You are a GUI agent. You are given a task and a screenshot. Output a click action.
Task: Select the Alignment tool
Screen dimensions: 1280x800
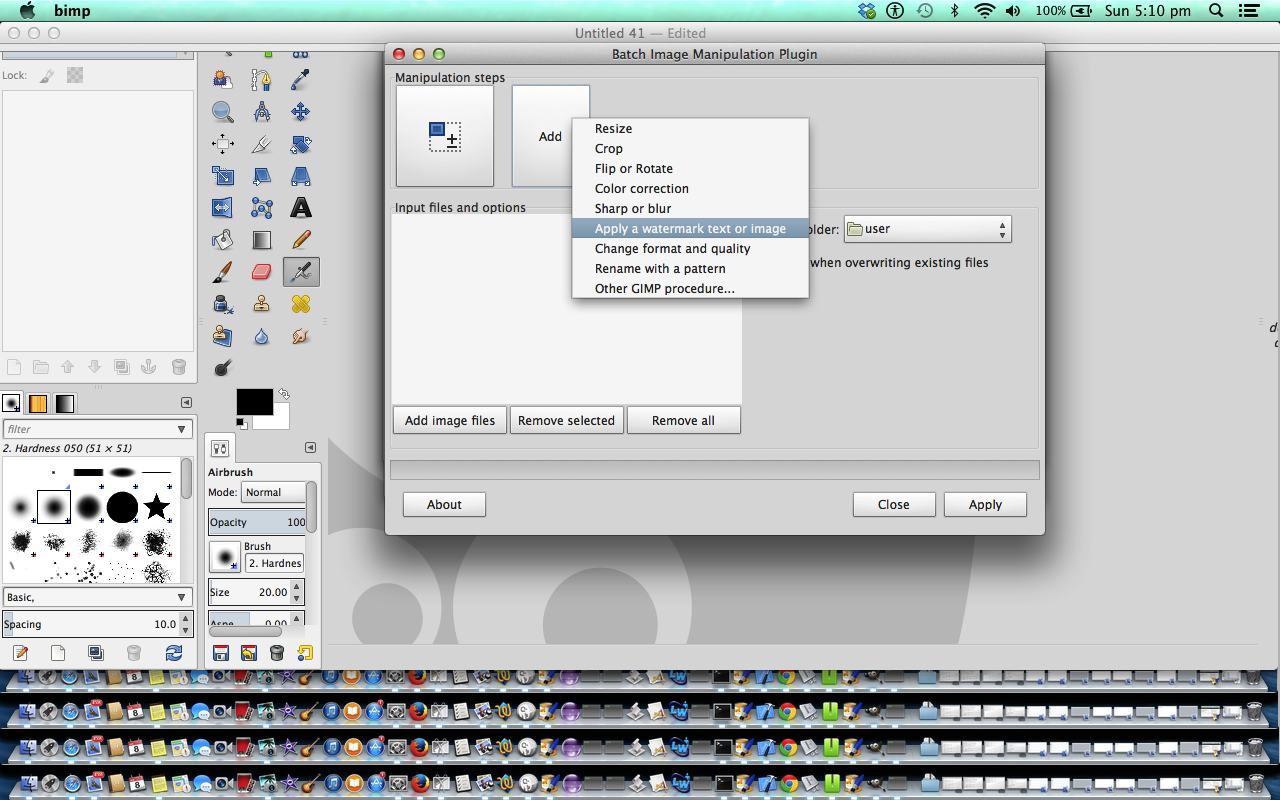(222, 144)
